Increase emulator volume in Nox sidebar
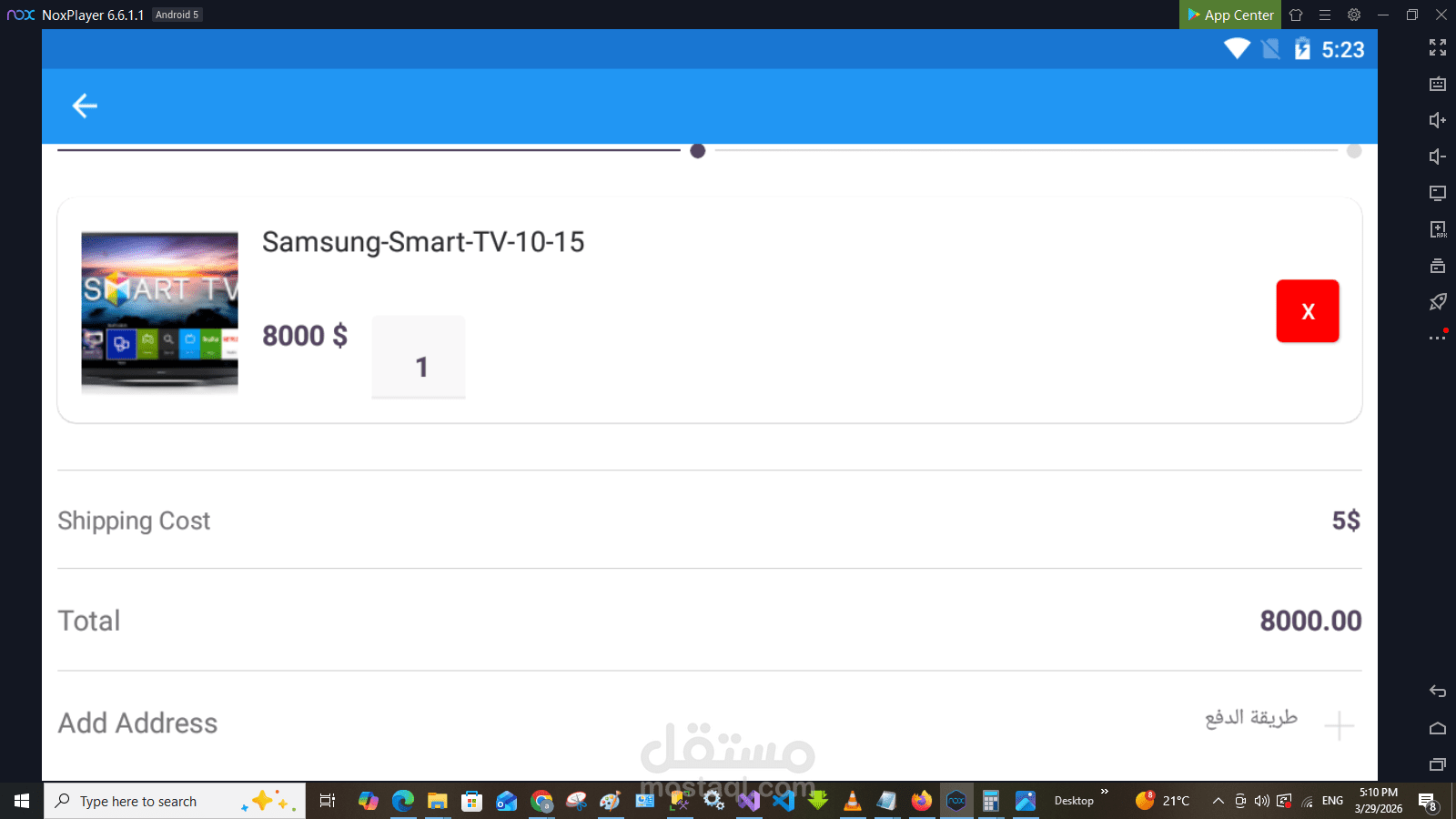The width and height of the screenshot is (1456, 819). [1438, 120]
